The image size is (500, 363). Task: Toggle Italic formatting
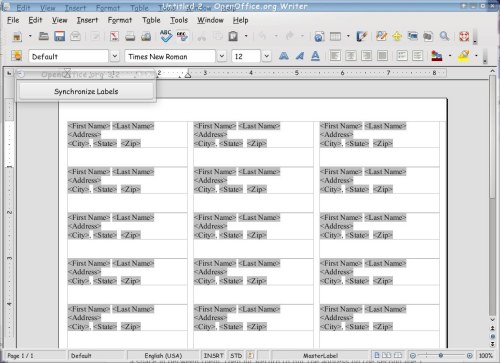click(x=300, y=56)
